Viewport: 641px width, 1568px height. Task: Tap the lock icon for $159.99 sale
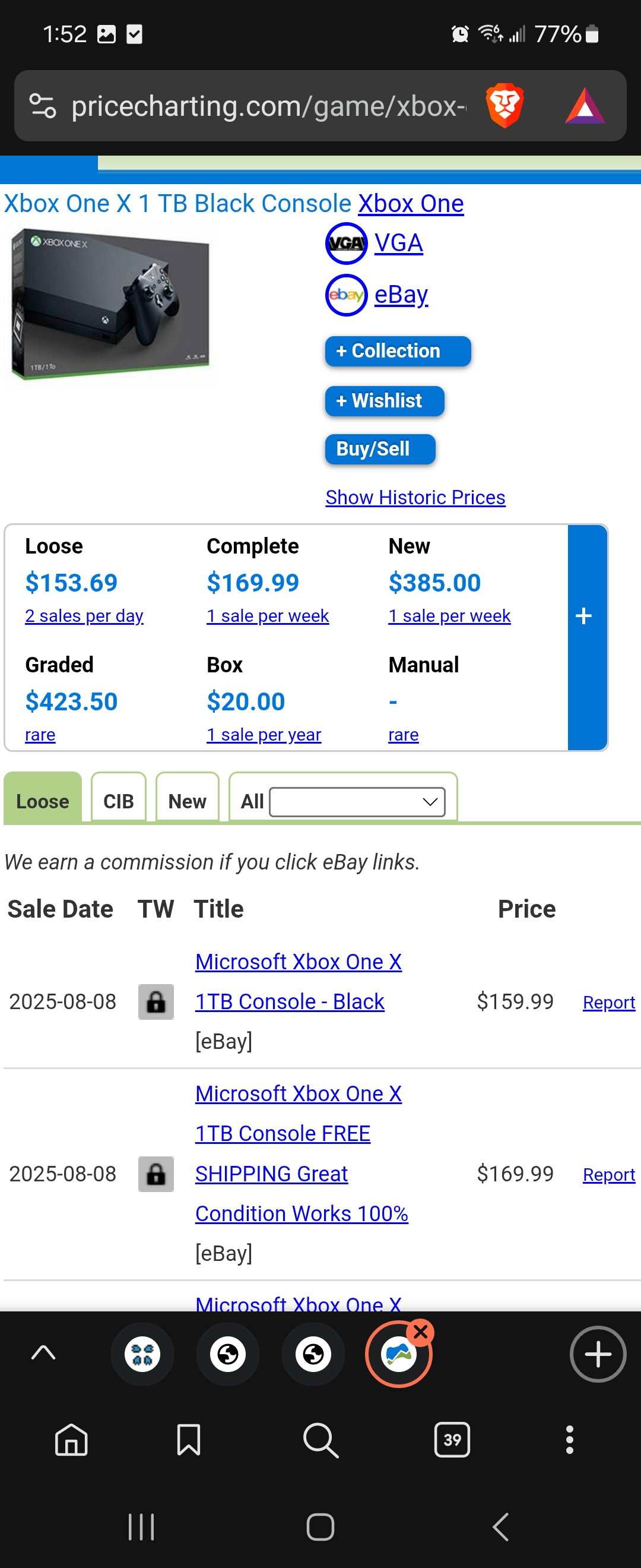pyautogui.click(x=156, y=1001)
